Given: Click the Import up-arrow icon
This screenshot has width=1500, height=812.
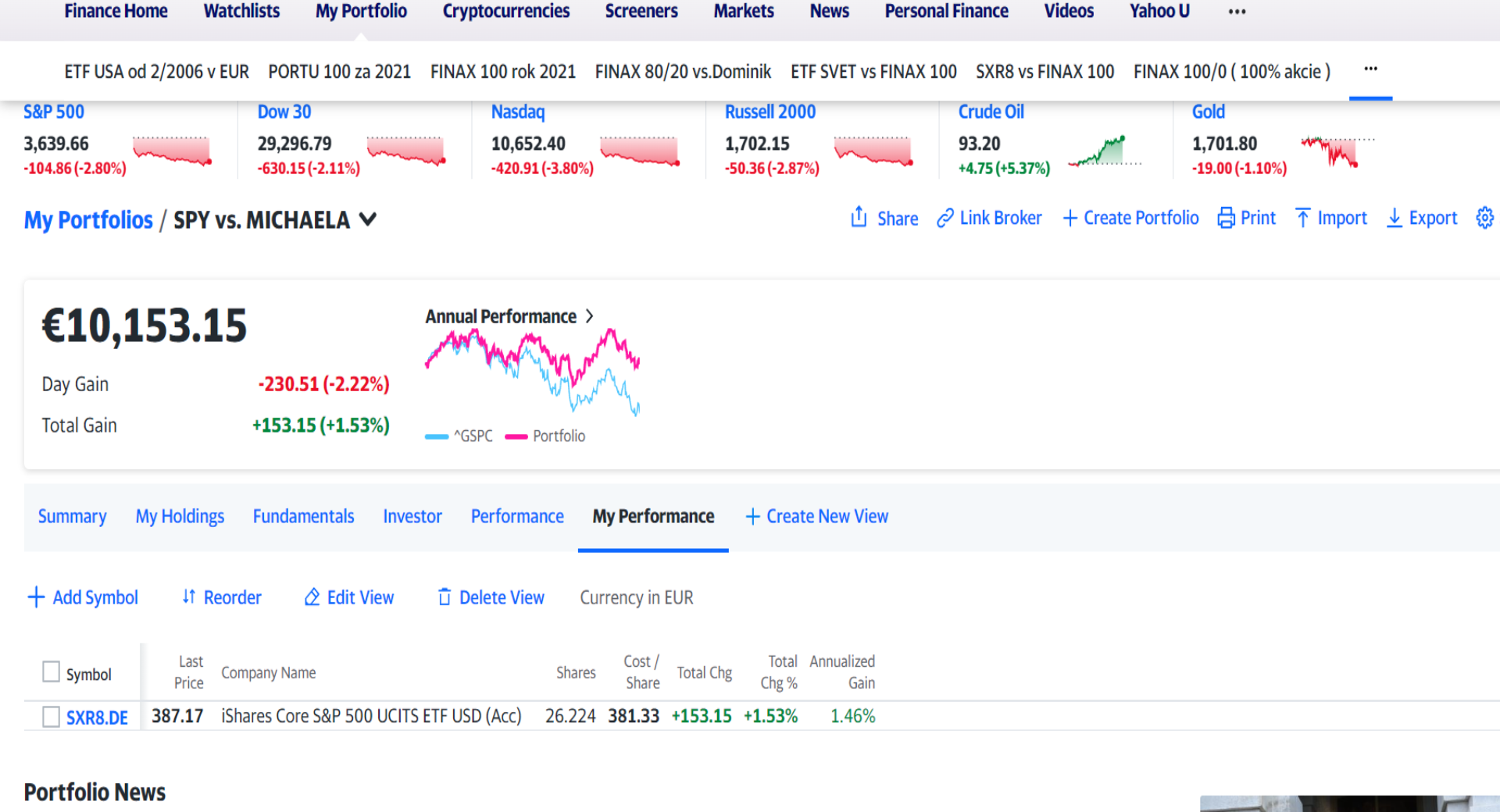Looking at the screenshot, I should (1303, 218).
